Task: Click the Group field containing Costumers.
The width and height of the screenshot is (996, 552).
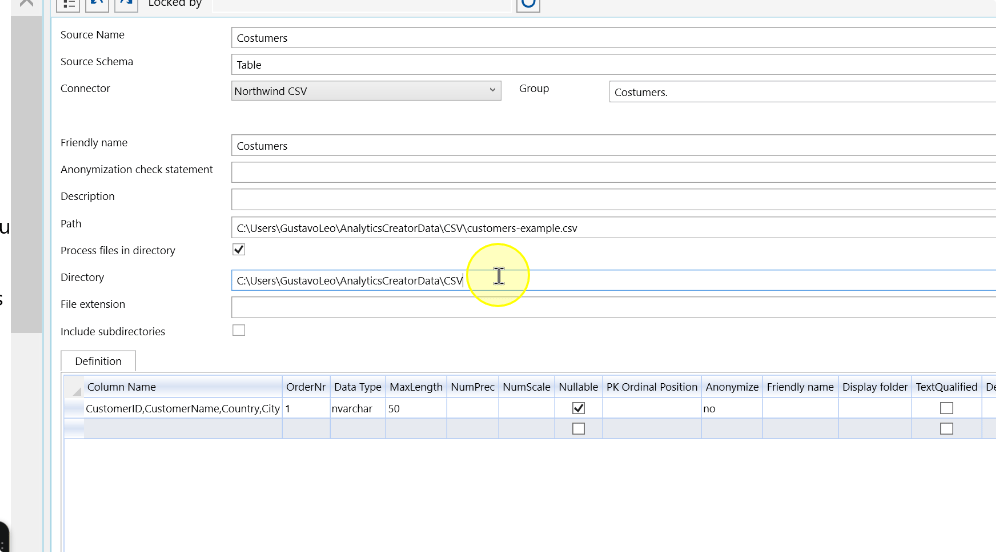Action: click(x=802, y=92)
